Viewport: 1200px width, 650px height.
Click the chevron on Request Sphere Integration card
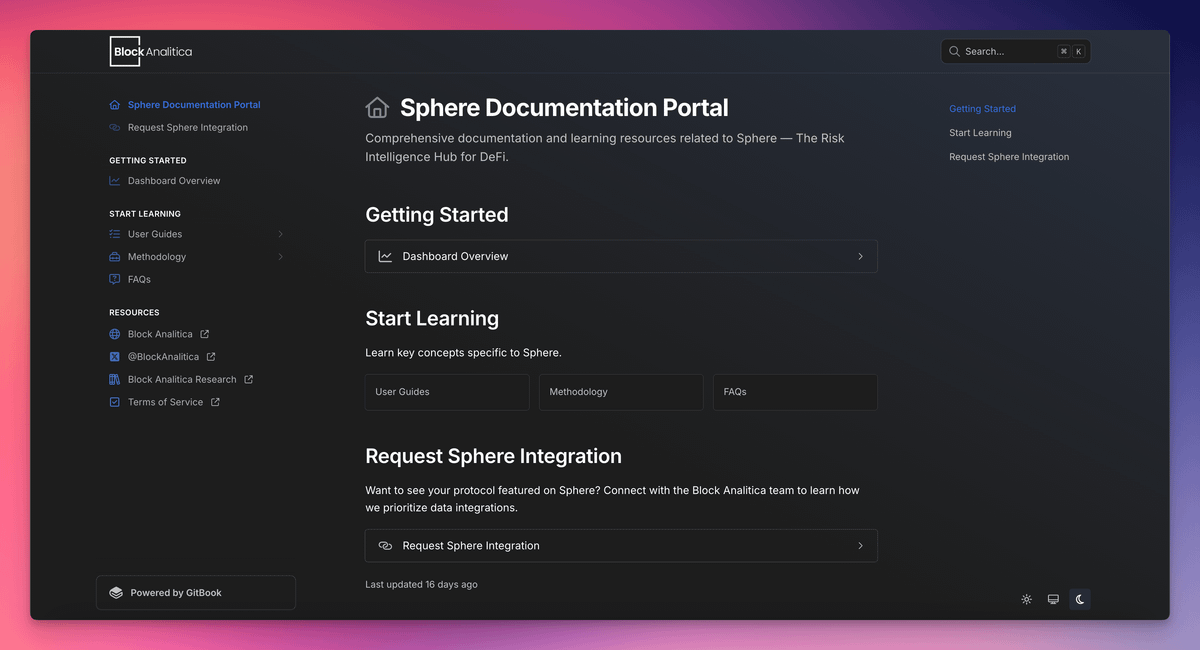click(x=860, y=546)
